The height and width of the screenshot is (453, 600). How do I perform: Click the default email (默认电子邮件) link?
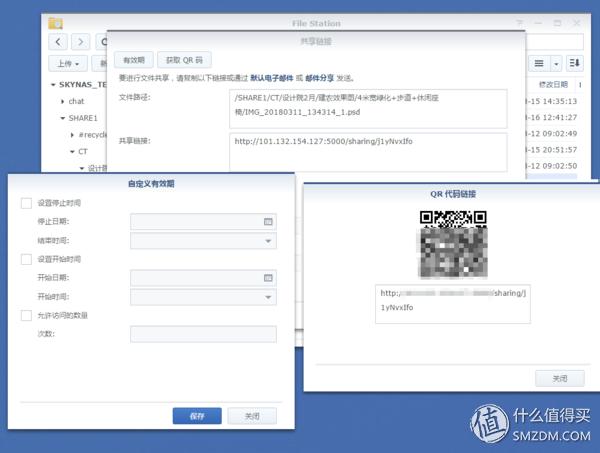(x=272, y=78)
